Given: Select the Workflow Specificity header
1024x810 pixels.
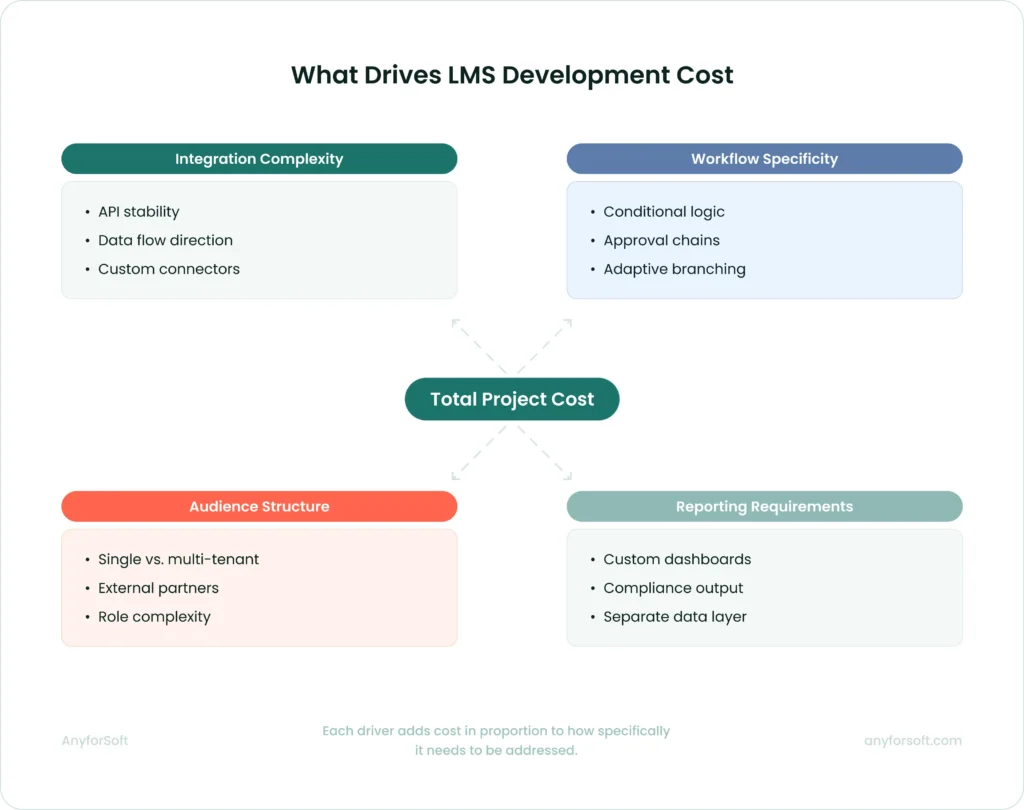Looking at the screenshot, I should [764, 159].
